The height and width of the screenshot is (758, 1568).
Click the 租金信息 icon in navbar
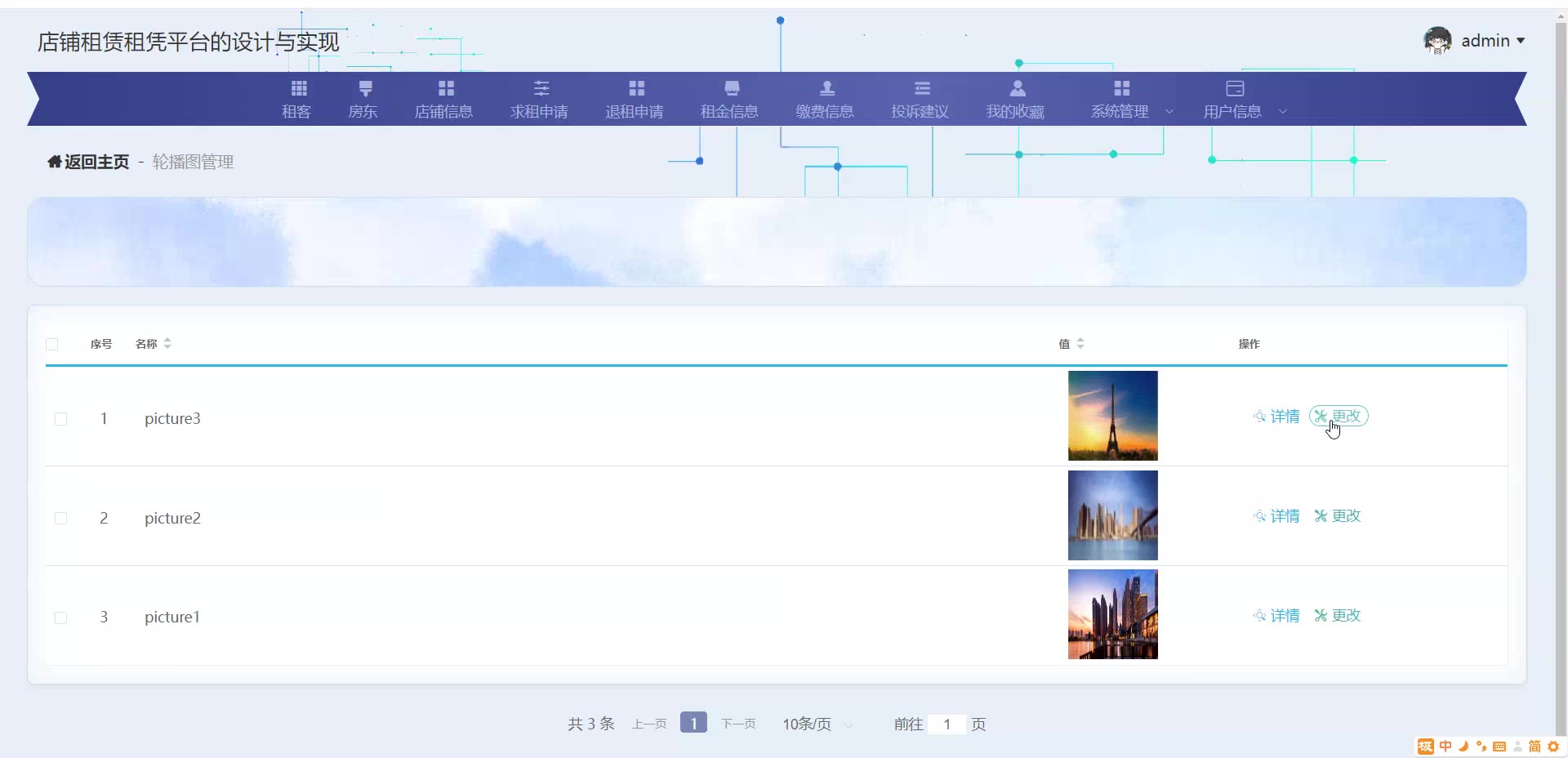point(732,88)
